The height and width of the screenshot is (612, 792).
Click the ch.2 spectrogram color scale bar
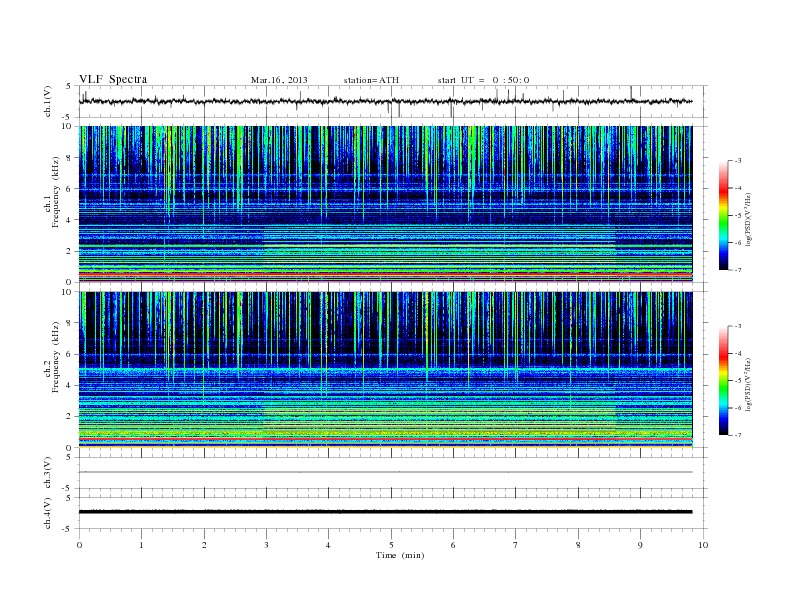point(723,381)
